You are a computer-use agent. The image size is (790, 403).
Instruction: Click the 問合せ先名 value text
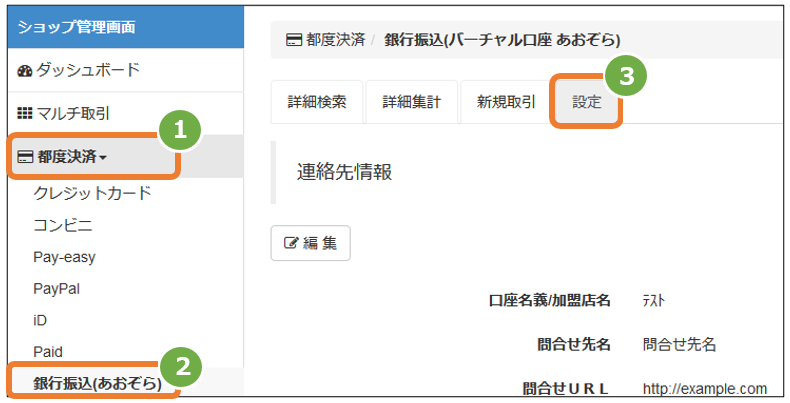pyautogui.click(x=679, y=345)
